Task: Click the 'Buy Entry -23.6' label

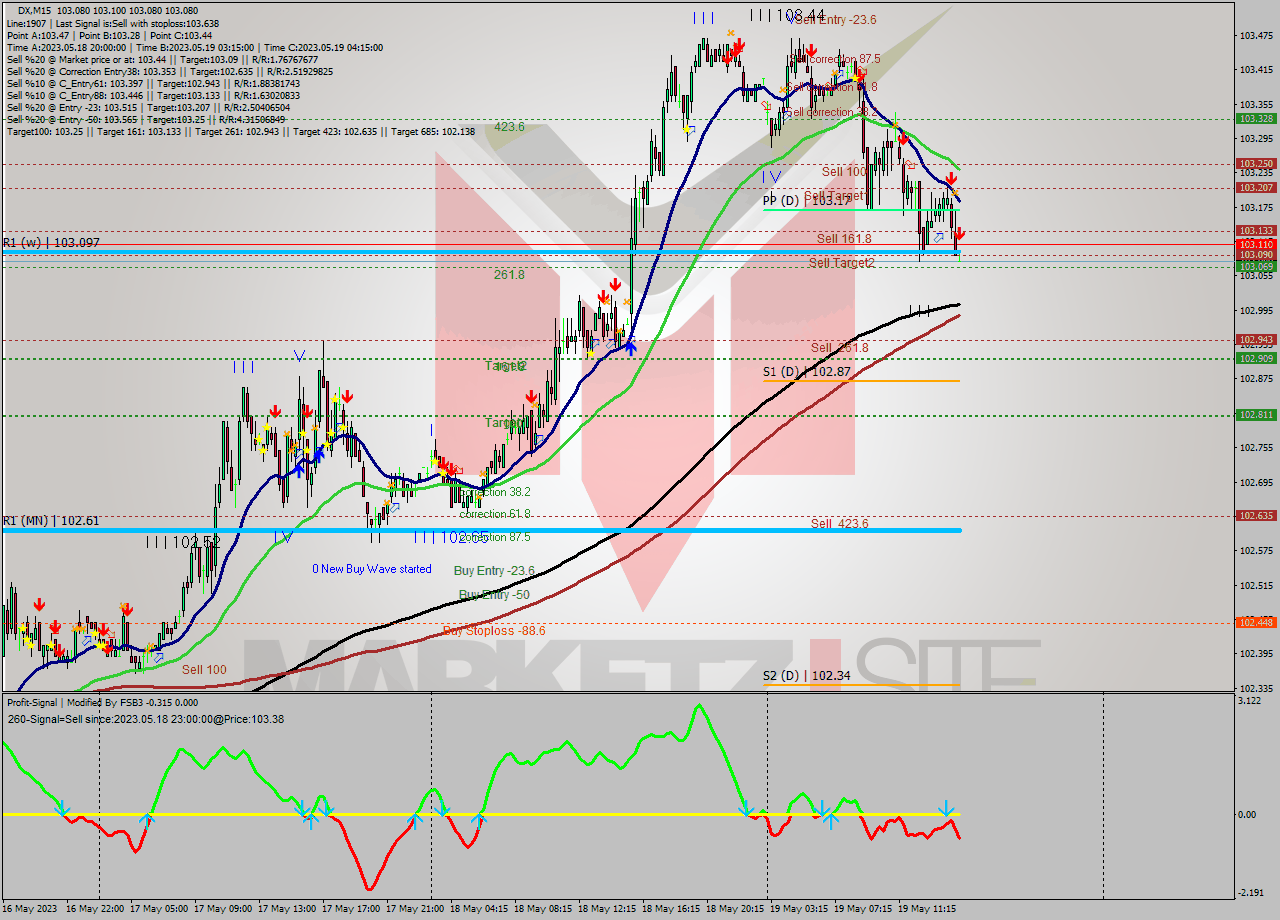Action: (x=494, y=570)
